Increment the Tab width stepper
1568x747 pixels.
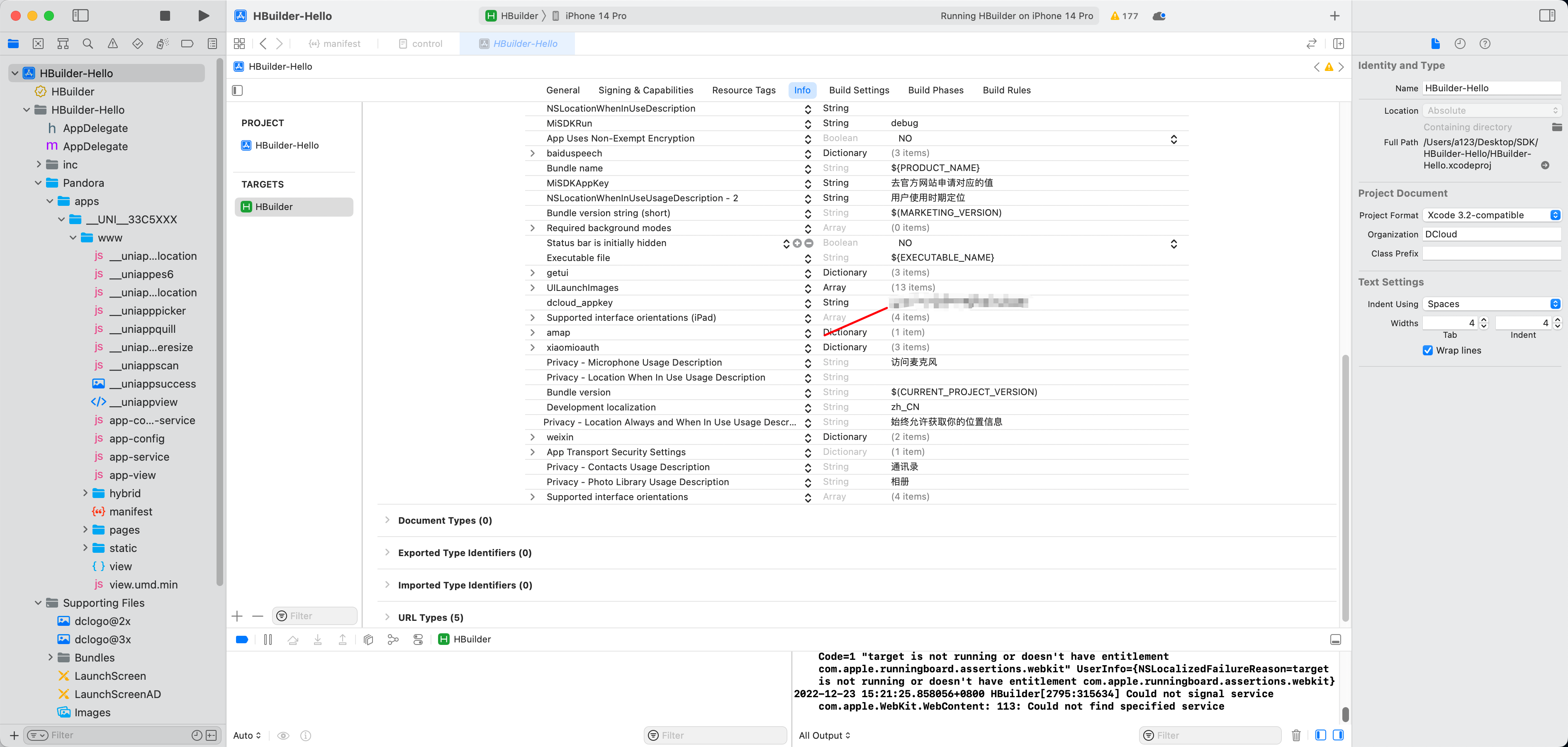(1483, 320)
